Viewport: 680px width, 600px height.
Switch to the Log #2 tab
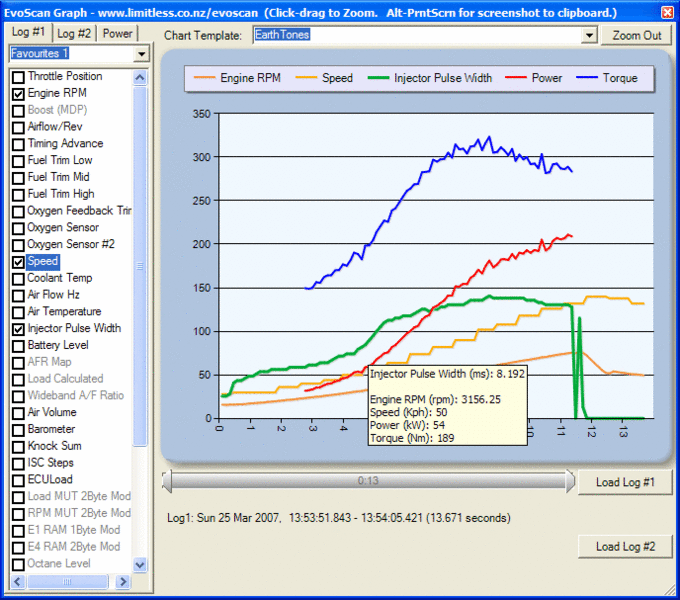pyautogui.click(x=74, y=33)
